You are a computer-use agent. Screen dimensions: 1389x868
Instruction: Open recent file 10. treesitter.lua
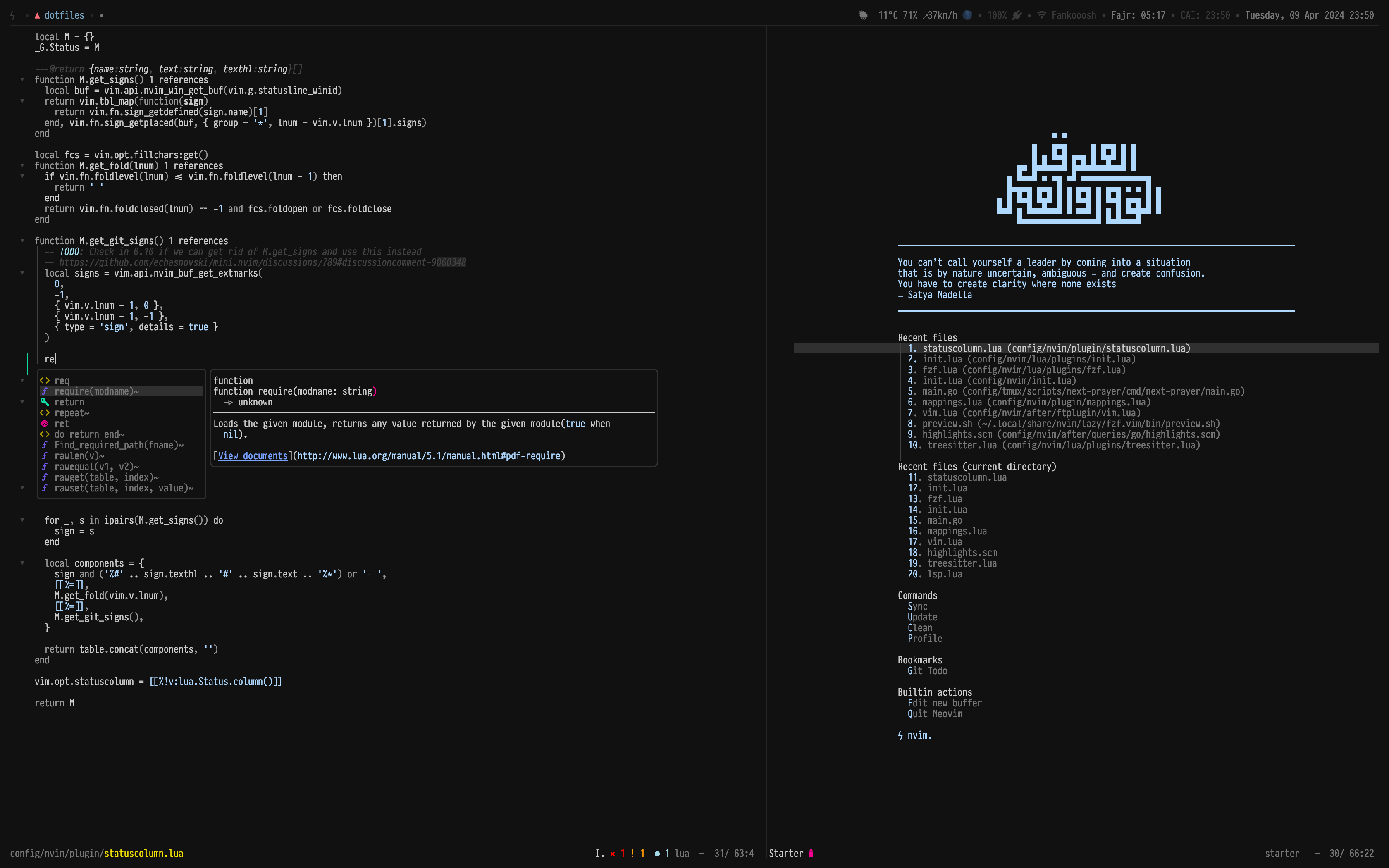pyautogui.click(x=1054, y=446)
